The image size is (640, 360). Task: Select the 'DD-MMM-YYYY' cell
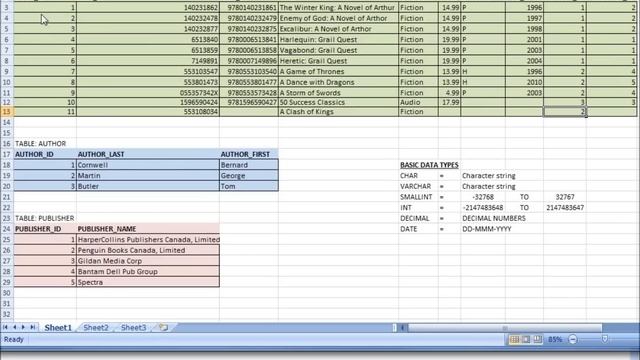(487, 229)
